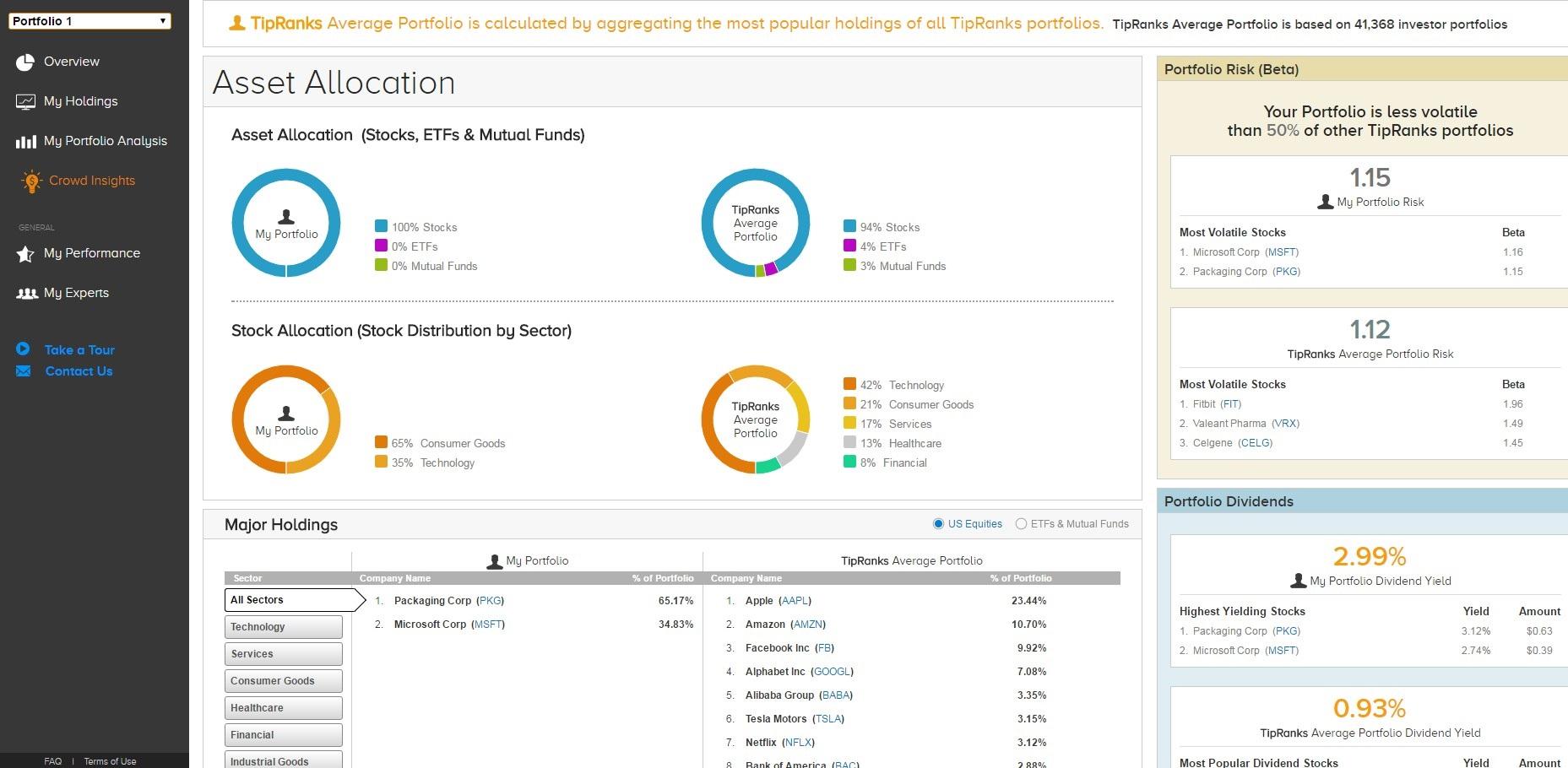Open the Healthcare sector filter
The height and width of the screenshot is (768, 1568).
pyautogui.click(x=284, y=708)
